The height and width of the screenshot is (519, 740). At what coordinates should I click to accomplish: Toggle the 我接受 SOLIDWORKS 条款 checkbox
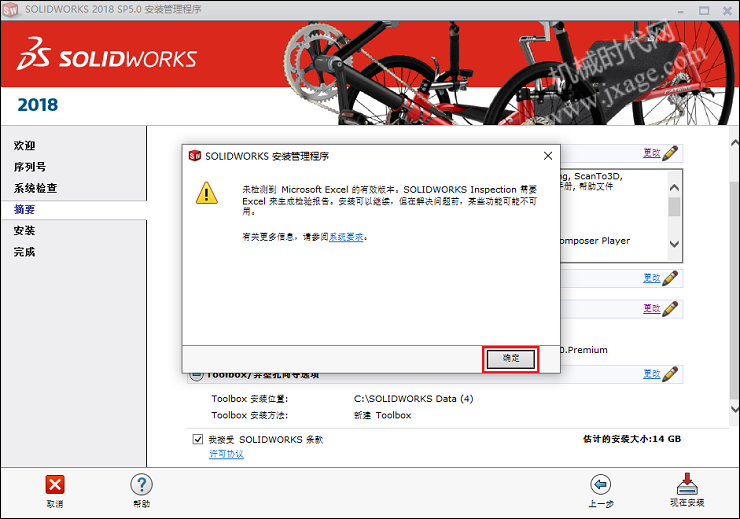[198, 439]
